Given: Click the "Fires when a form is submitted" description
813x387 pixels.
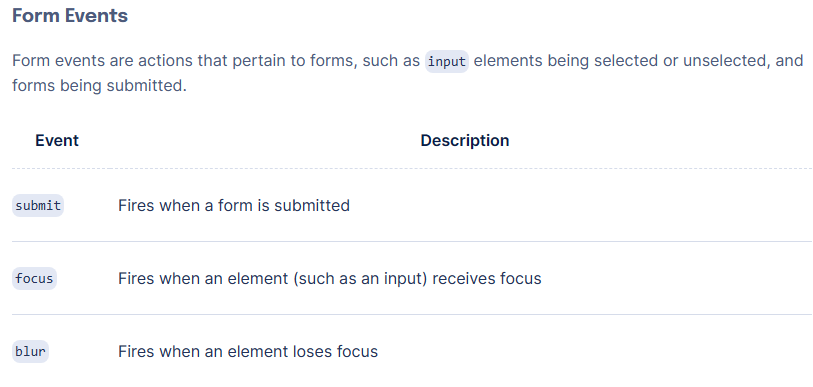Looking at the screenshot, I should click(x=234, y=205).
